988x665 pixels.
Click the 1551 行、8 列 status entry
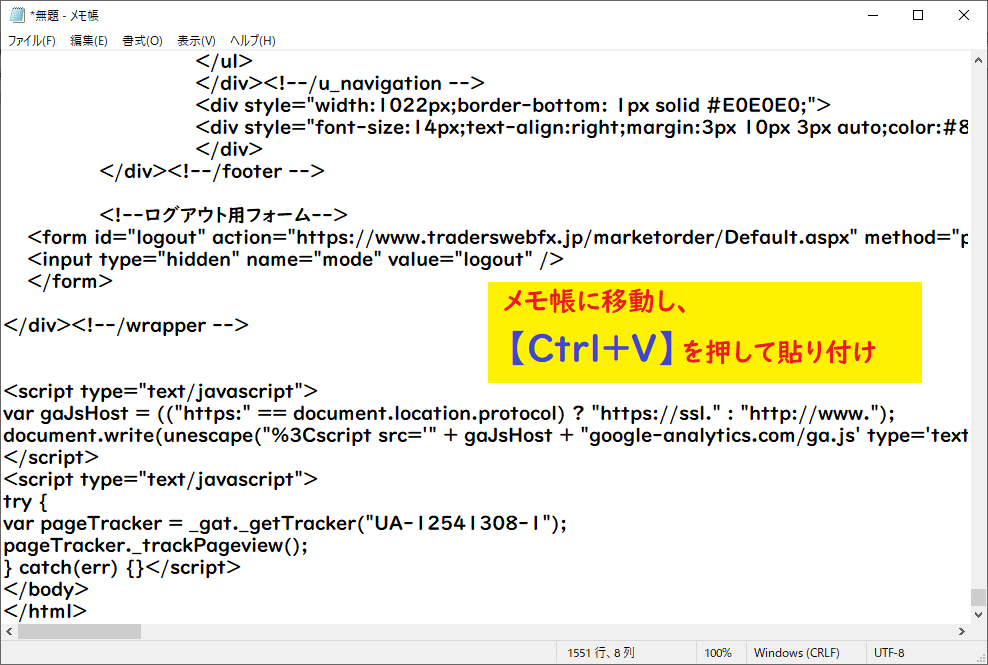[x=600, y=653]
